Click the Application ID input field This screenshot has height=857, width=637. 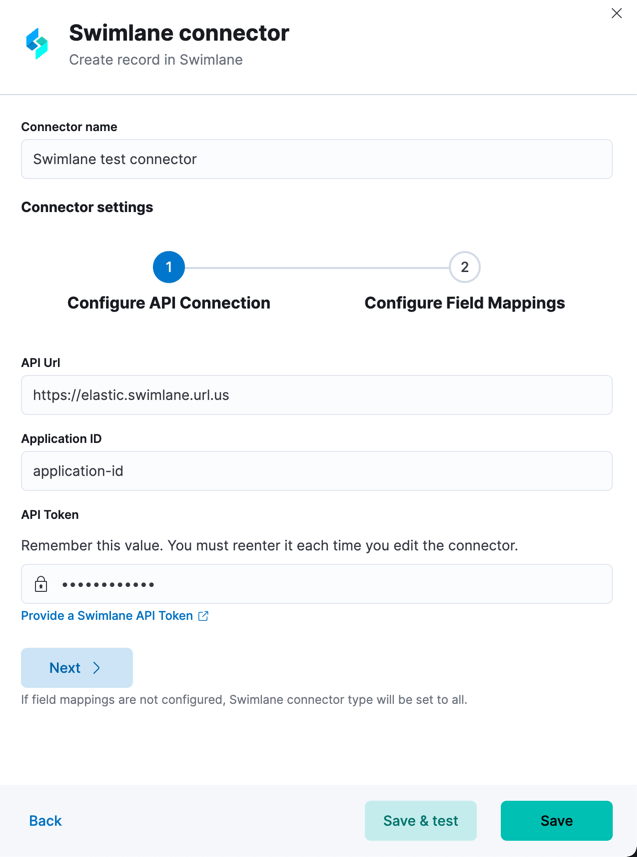tap(316, 471)
